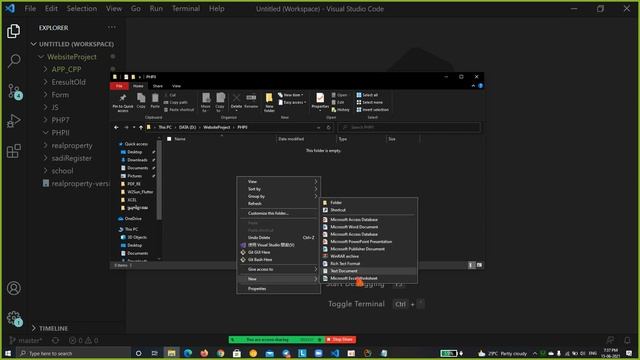Switch to the View ribbon tab in File Explorer
This screenshot has width=640, height=360.
[176, 86]
